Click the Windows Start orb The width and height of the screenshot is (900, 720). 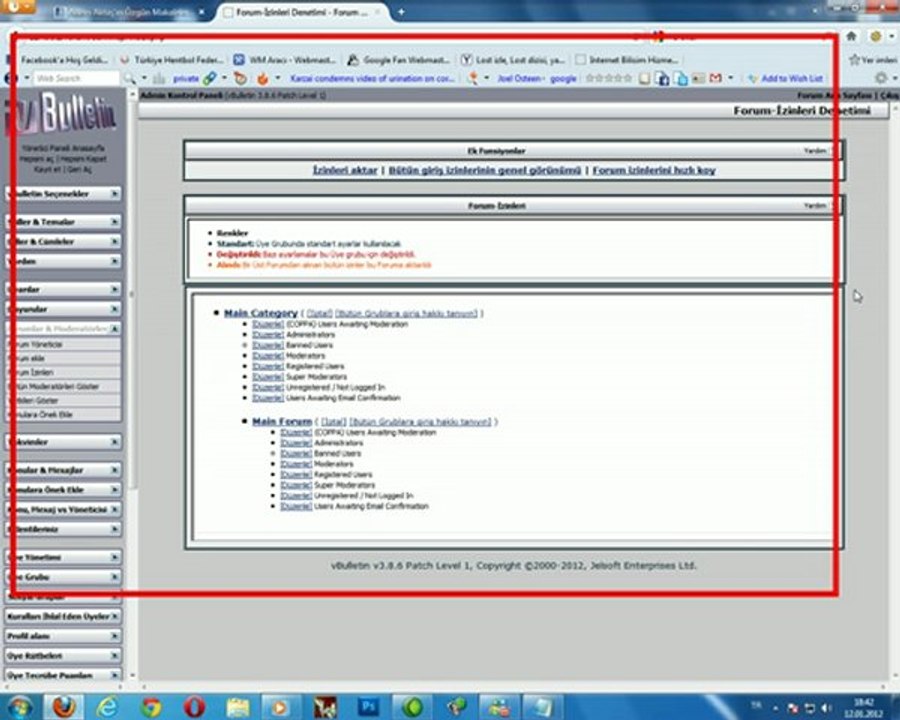[20, 707]
